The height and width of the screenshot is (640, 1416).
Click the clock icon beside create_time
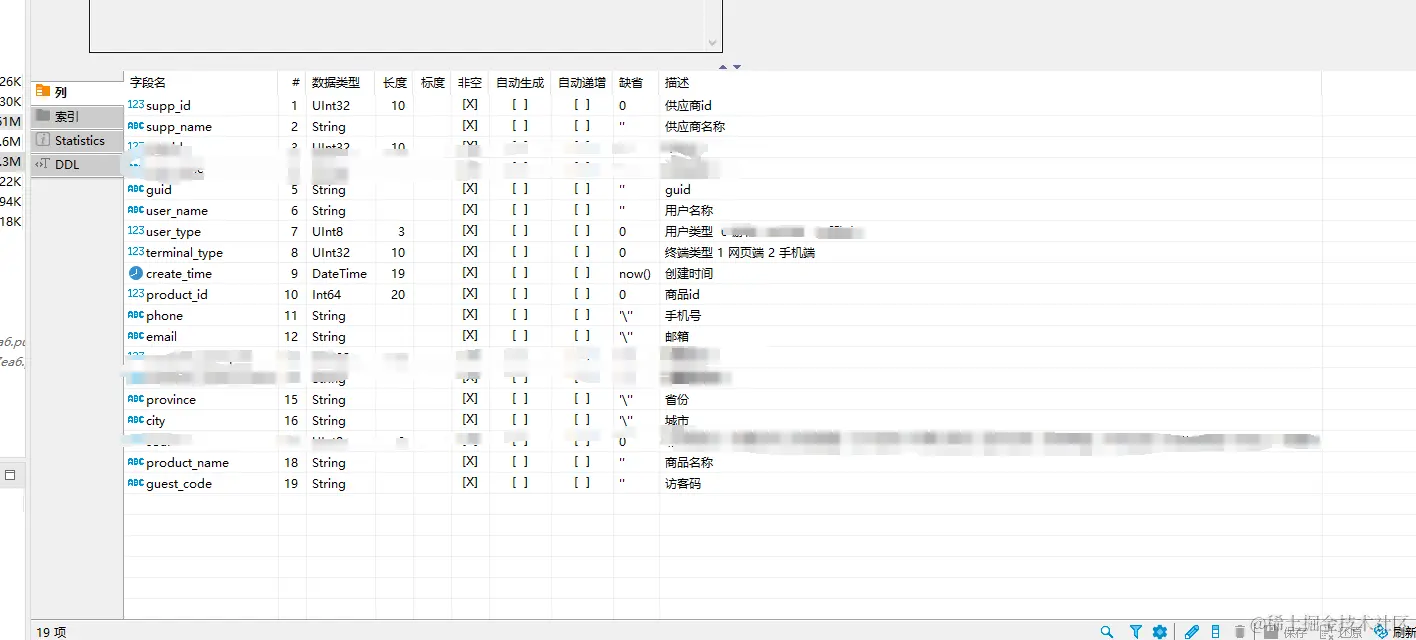tap(136, 273)
